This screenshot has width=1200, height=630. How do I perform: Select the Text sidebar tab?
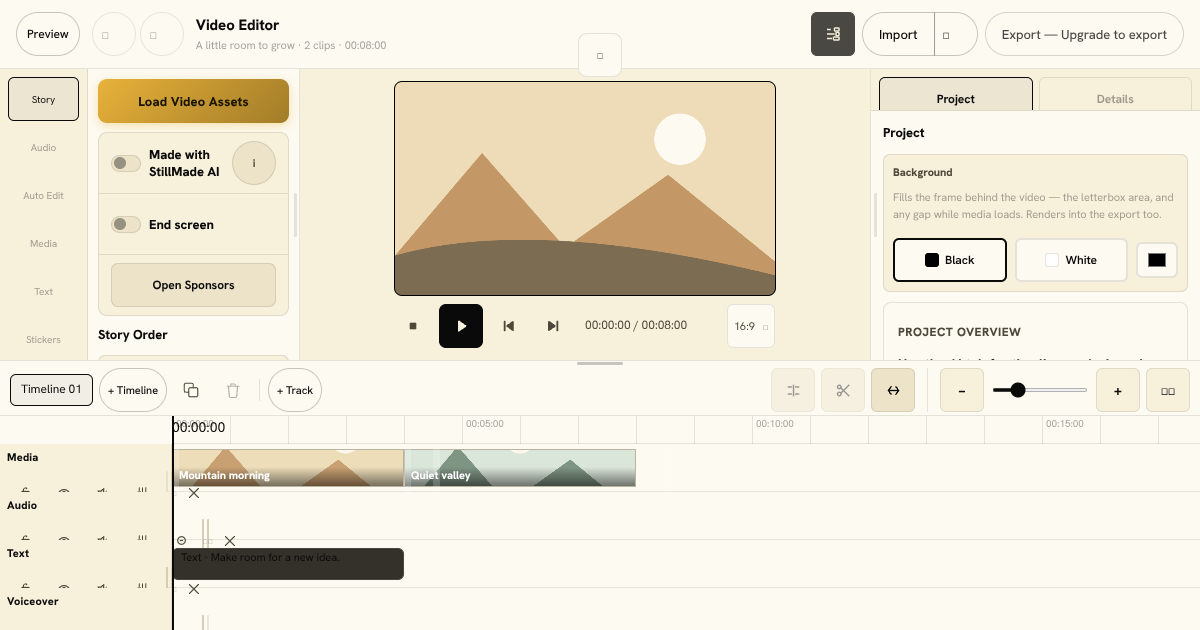coord(43,291)
